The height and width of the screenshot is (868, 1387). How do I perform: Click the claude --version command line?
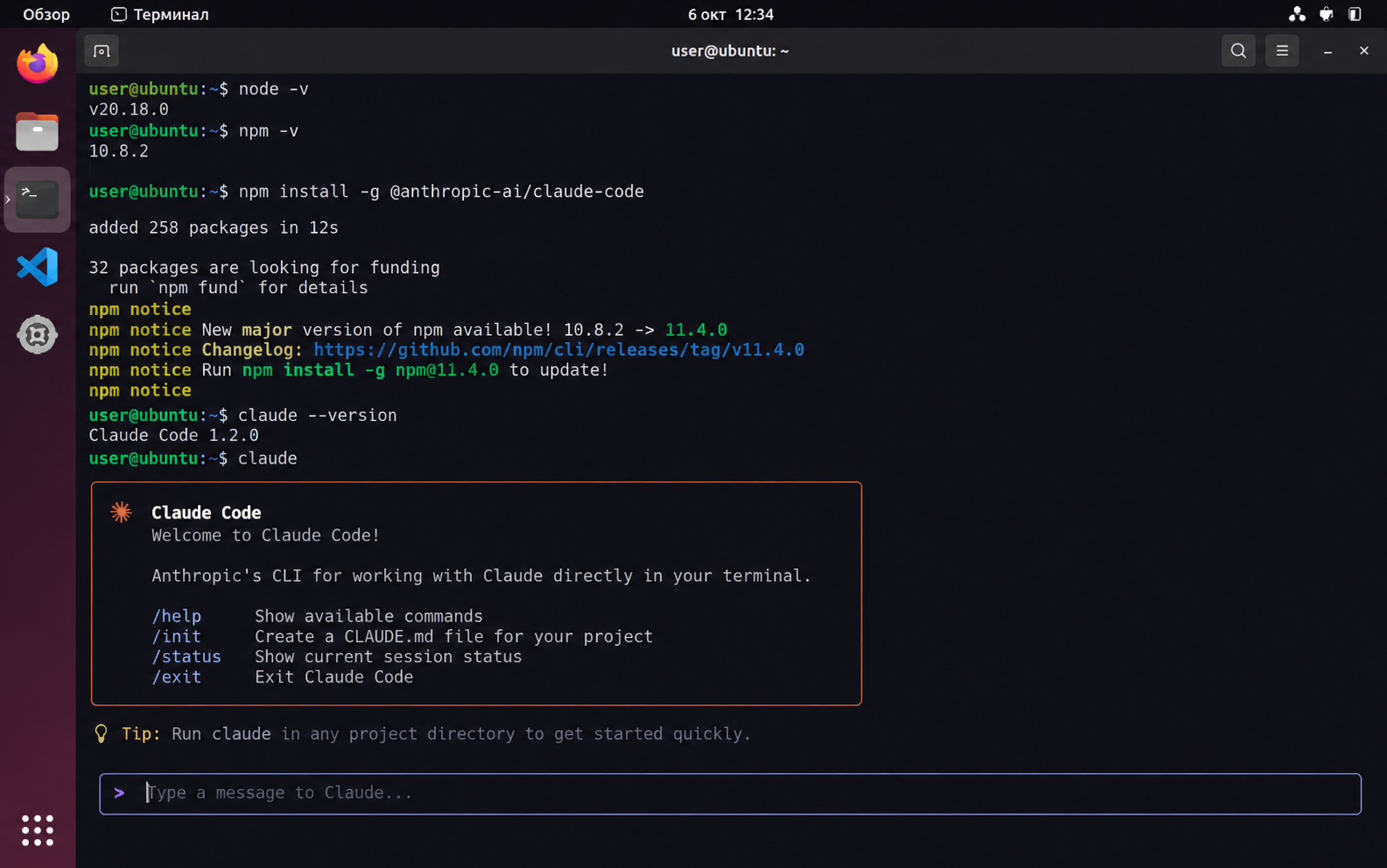pos(242,415)
